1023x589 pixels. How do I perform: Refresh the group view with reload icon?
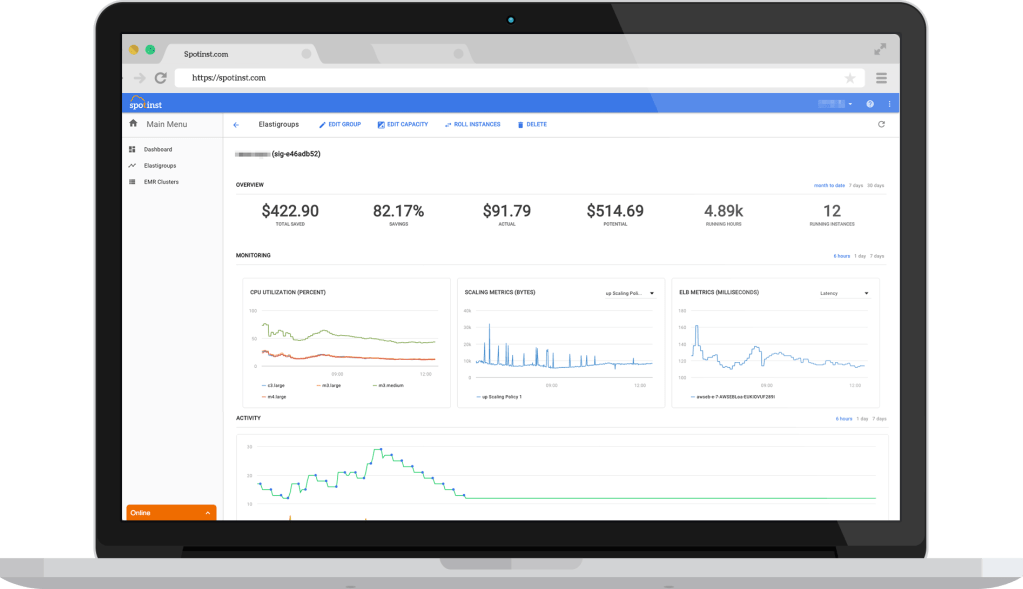tap(881, 124)
